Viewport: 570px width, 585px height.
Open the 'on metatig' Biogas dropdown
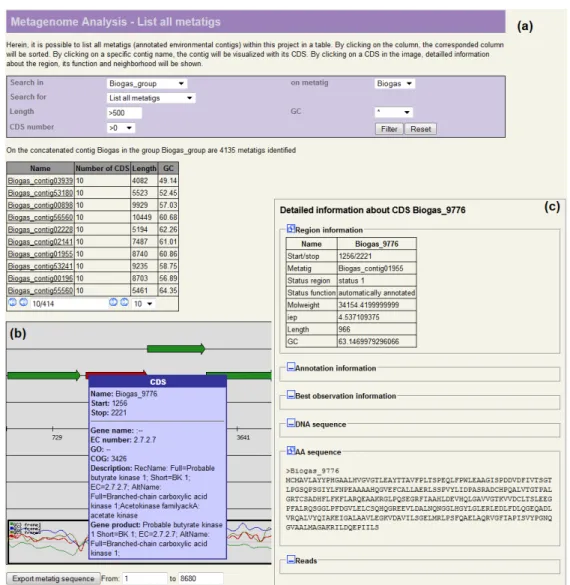coord(394,84)
